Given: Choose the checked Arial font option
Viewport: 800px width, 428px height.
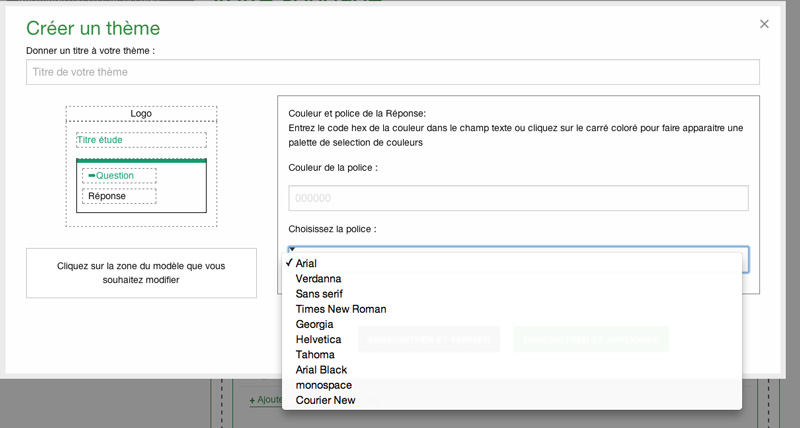Looking at the screenshot, I should pyautogui.click(x=307, y=263).
